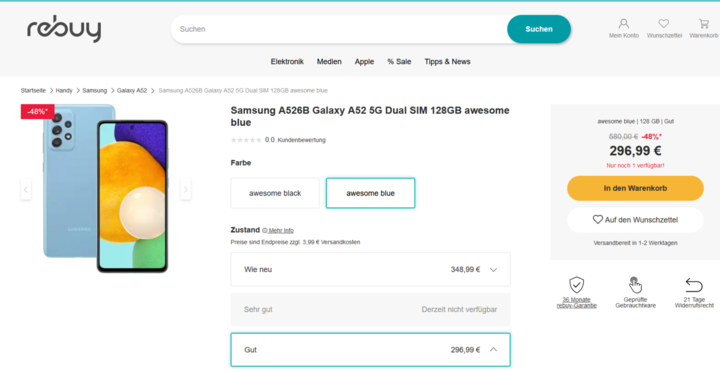
Task: Choose the Sehr gut condition row
Action: point(371,310)
